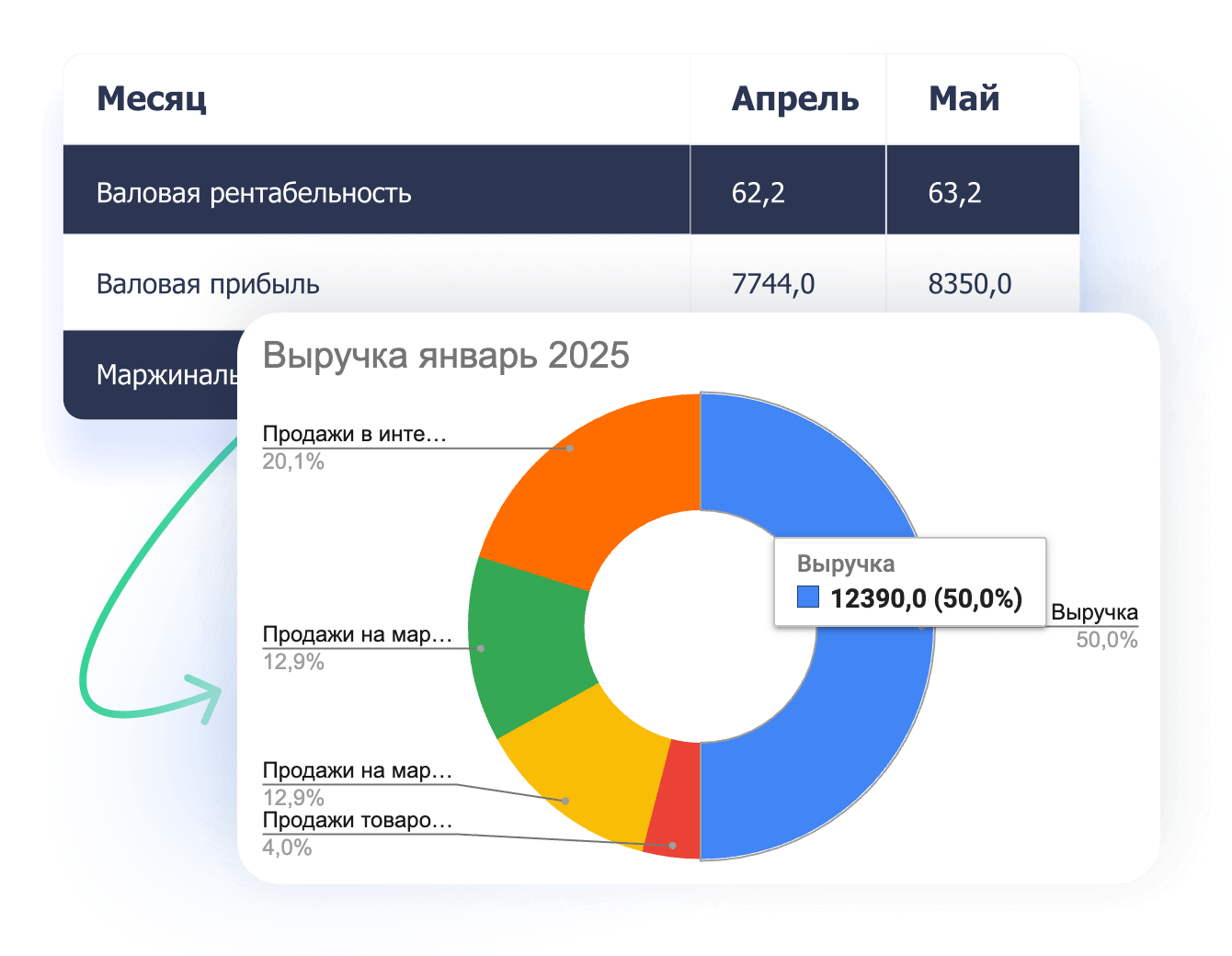
Task: Click the chart title Выручка январь 2025
Action: click(446, 356)
